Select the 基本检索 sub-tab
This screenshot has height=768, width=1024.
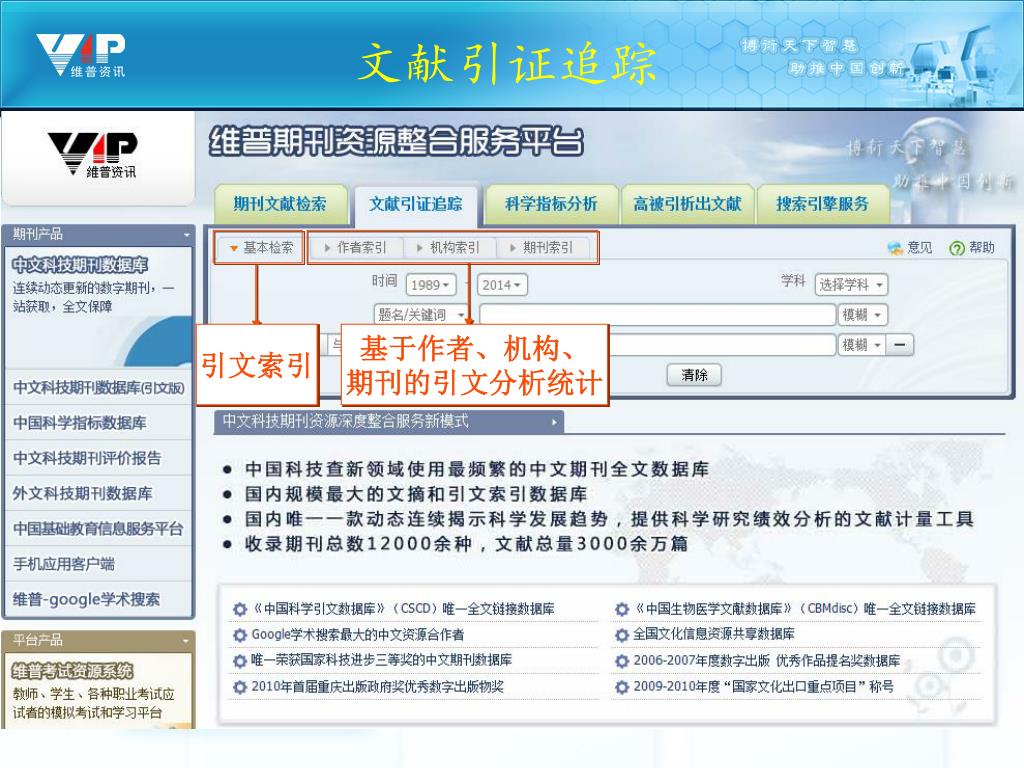tap(261, 248)
